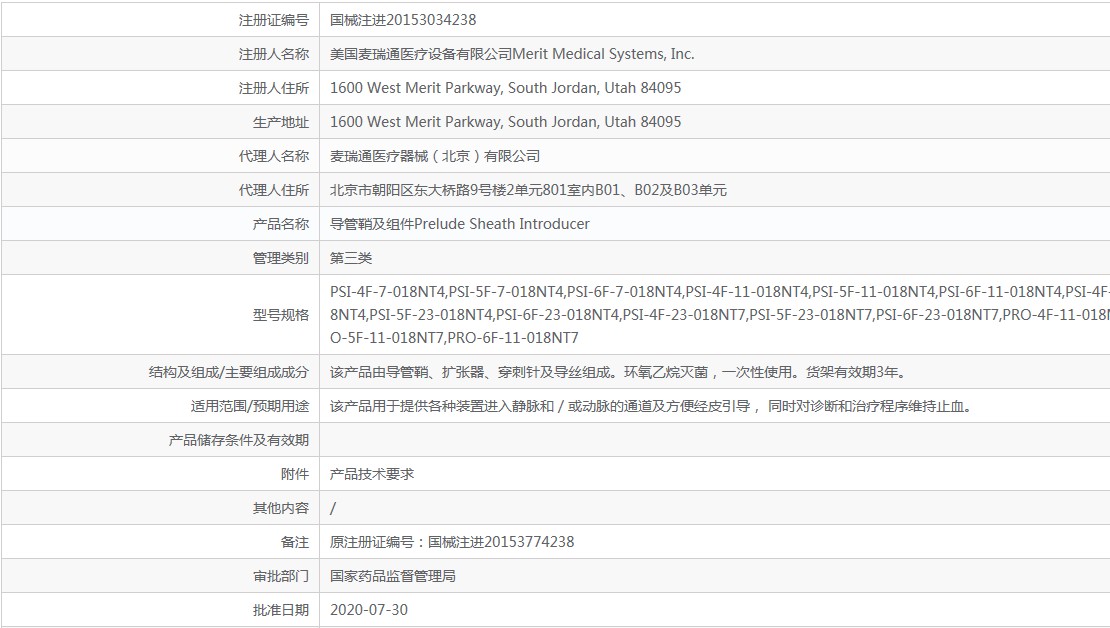Click the 适用范围/预期用途 label
Viewport: 1110px width, 628px height.
coord(250,406)
